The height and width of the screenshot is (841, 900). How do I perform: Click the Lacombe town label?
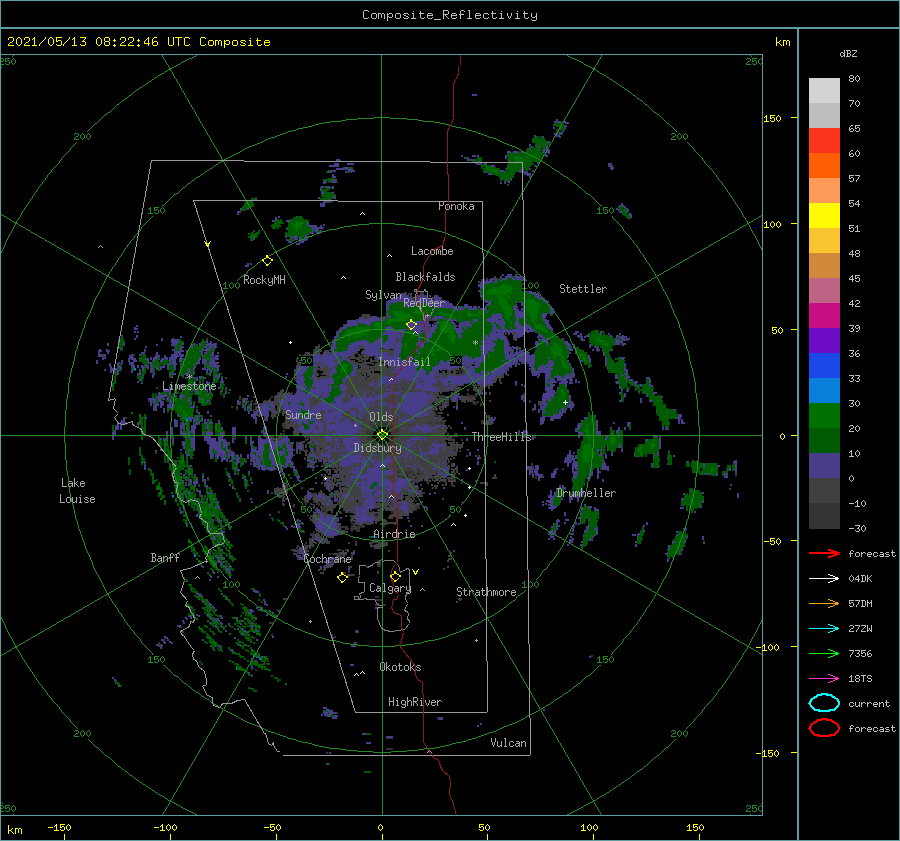[x=432, y=251]
